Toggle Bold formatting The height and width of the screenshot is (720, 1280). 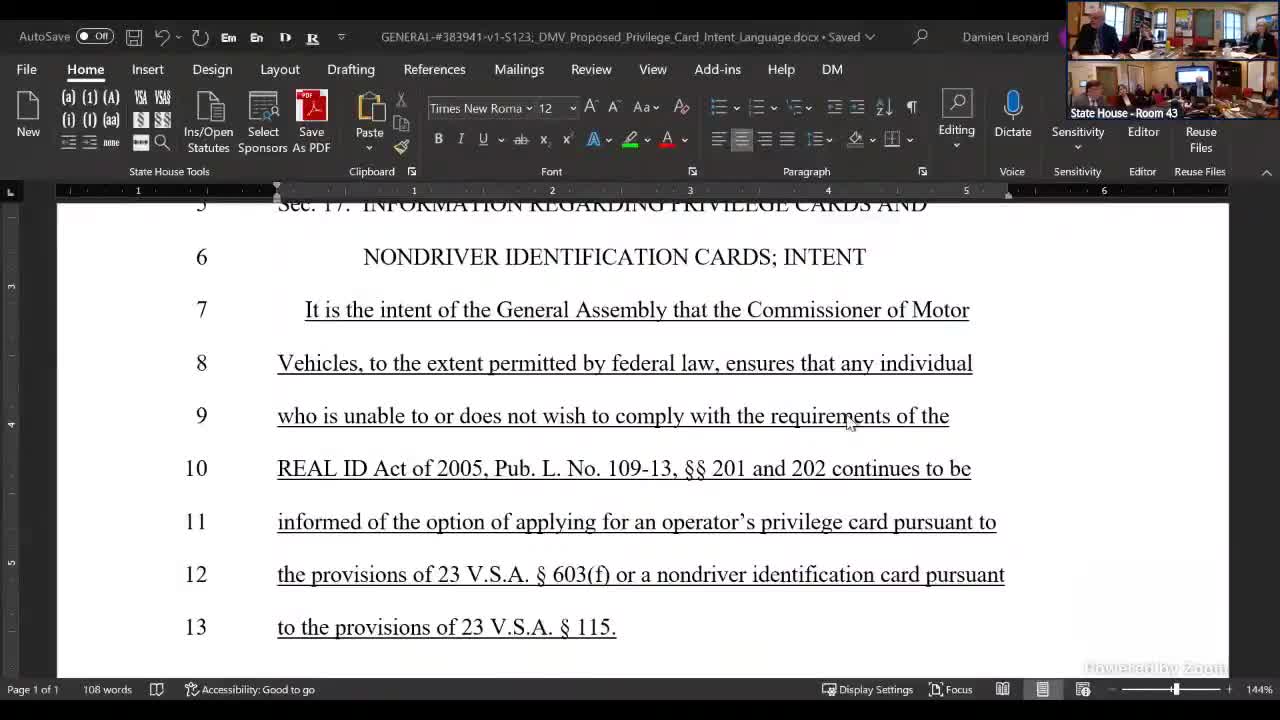438,140
